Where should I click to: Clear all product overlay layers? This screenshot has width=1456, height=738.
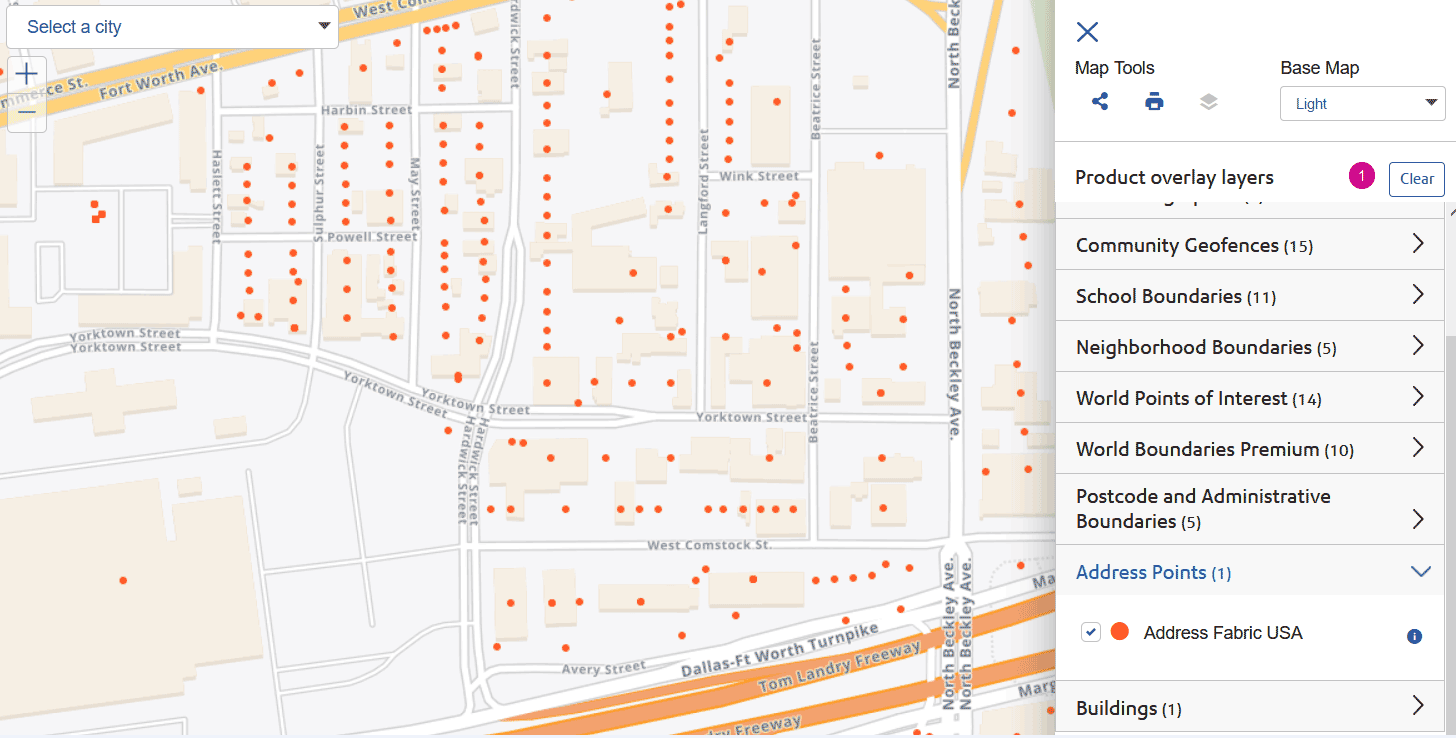point(1416,178)
